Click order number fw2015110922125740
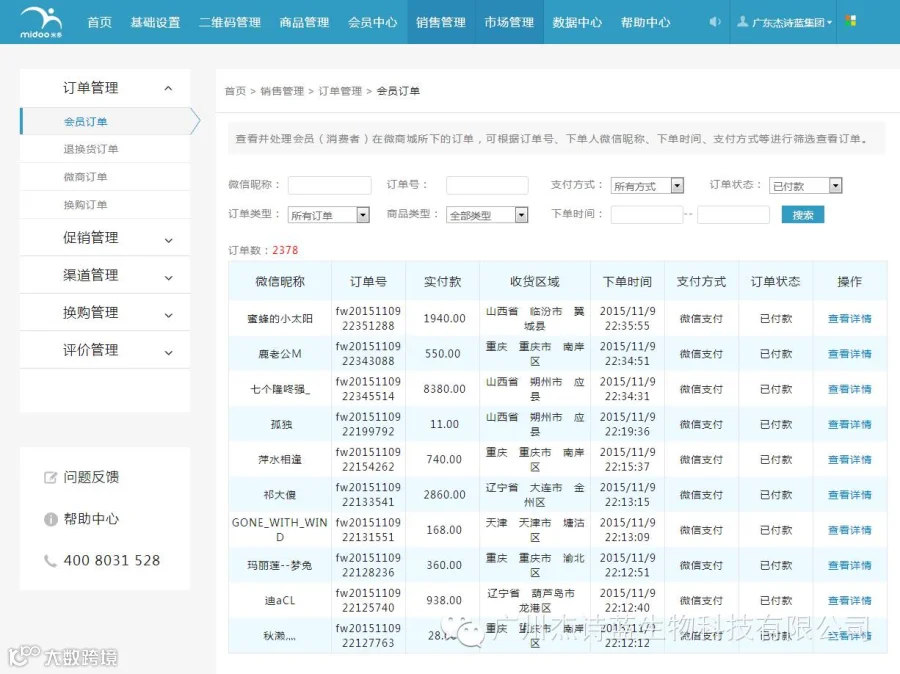The height and width of the screenshot is (674, 900). tap(368, 601)
